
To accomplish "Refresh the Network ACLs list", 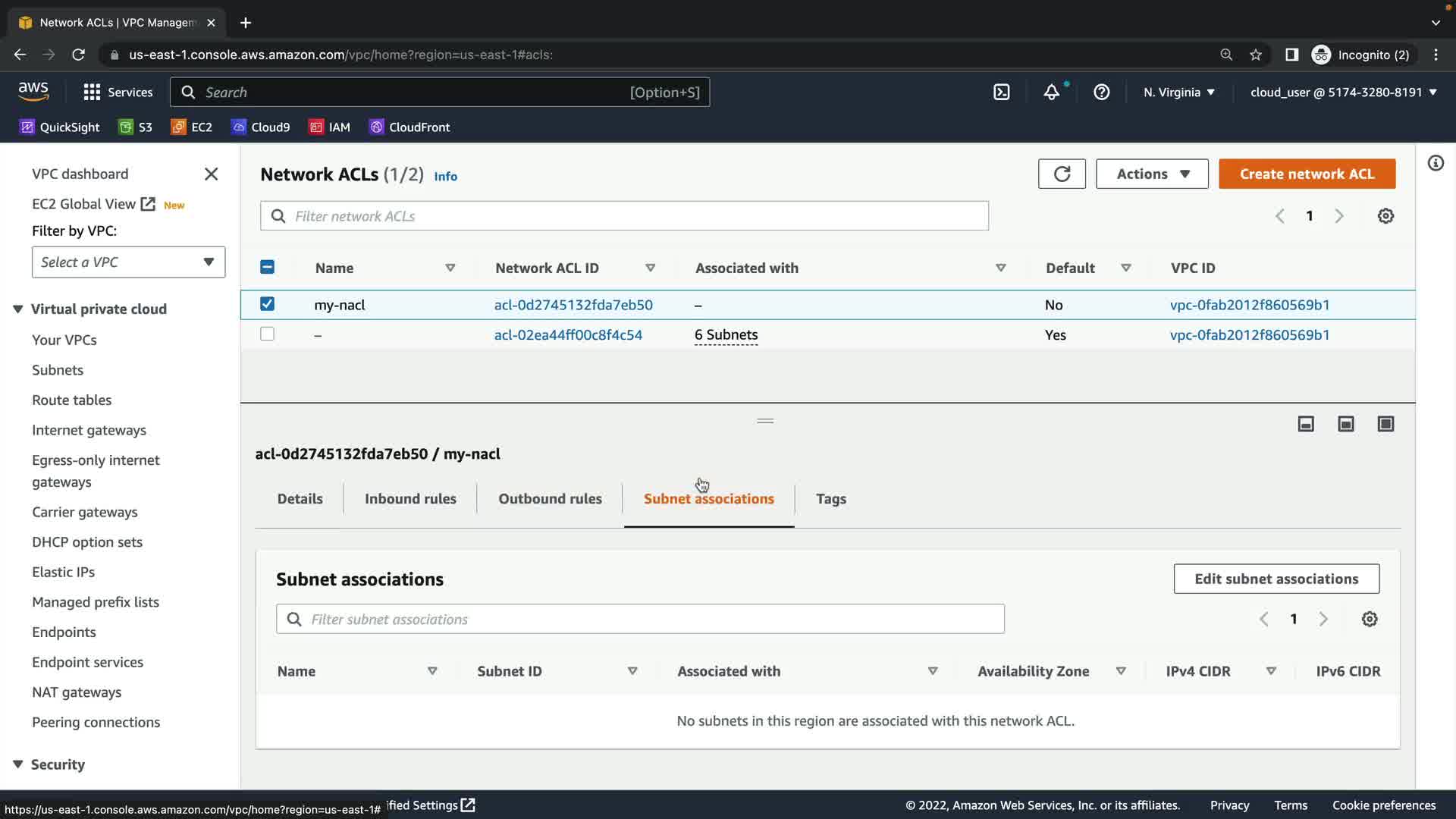I will (x=1061, y=174).
